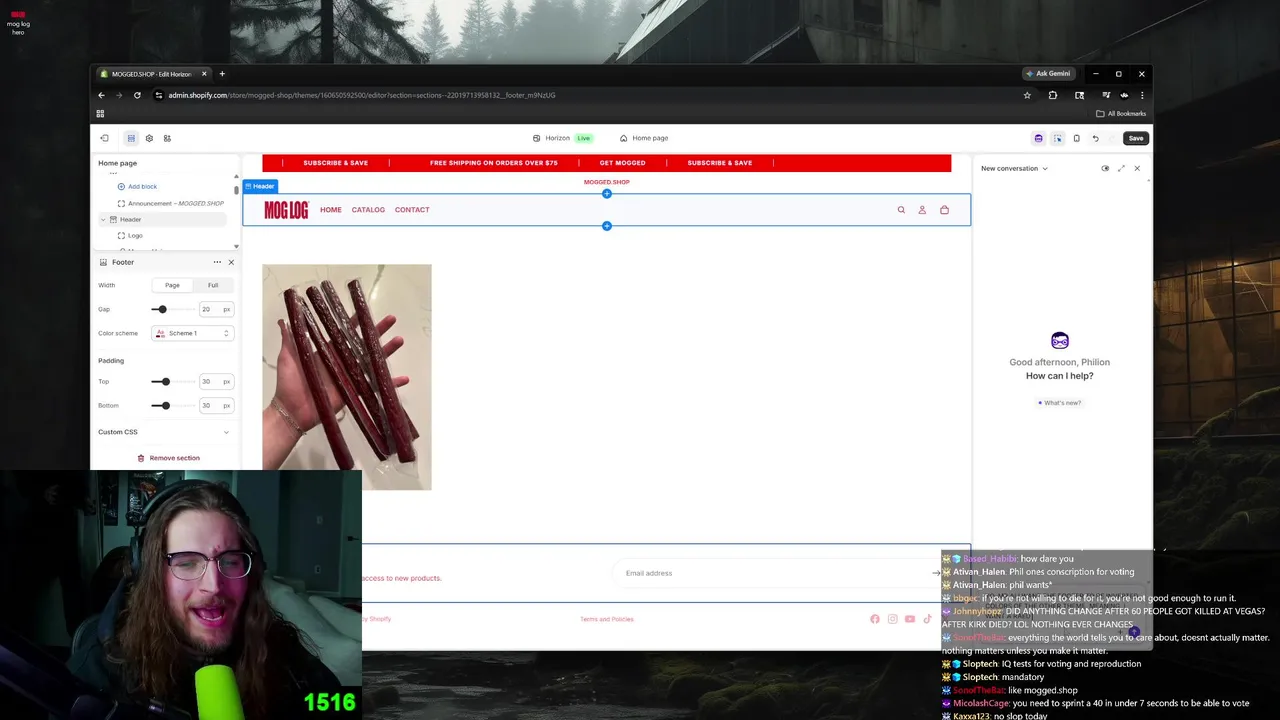Open the footer YouTube icon

pos(910,619)
